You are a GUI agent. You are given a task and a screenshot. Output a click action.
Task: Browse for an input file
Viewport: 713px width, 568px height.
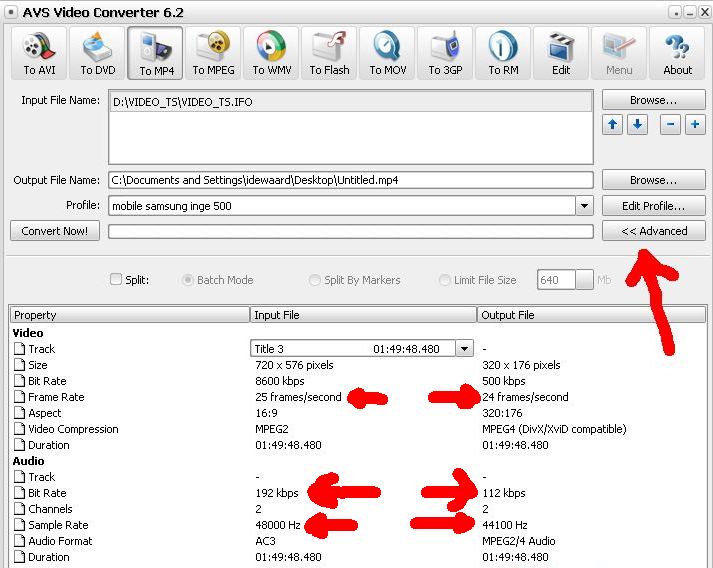pos(653,100)
